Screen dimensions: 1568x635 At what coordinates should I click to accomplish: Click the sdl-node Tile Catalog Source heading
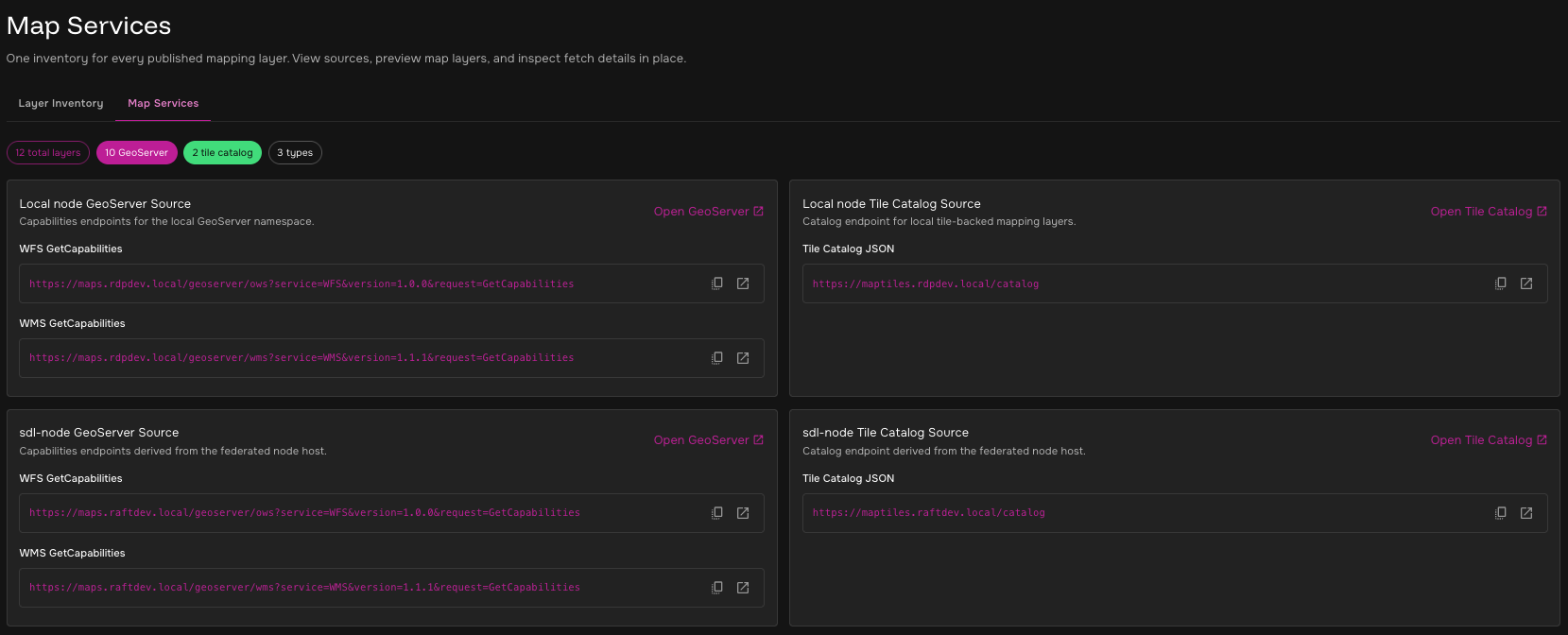coord(886,432)
